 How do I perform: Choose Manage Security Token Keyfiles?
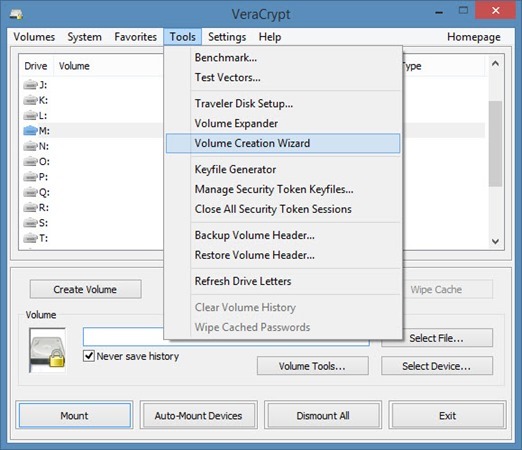(x=283, y=189)
